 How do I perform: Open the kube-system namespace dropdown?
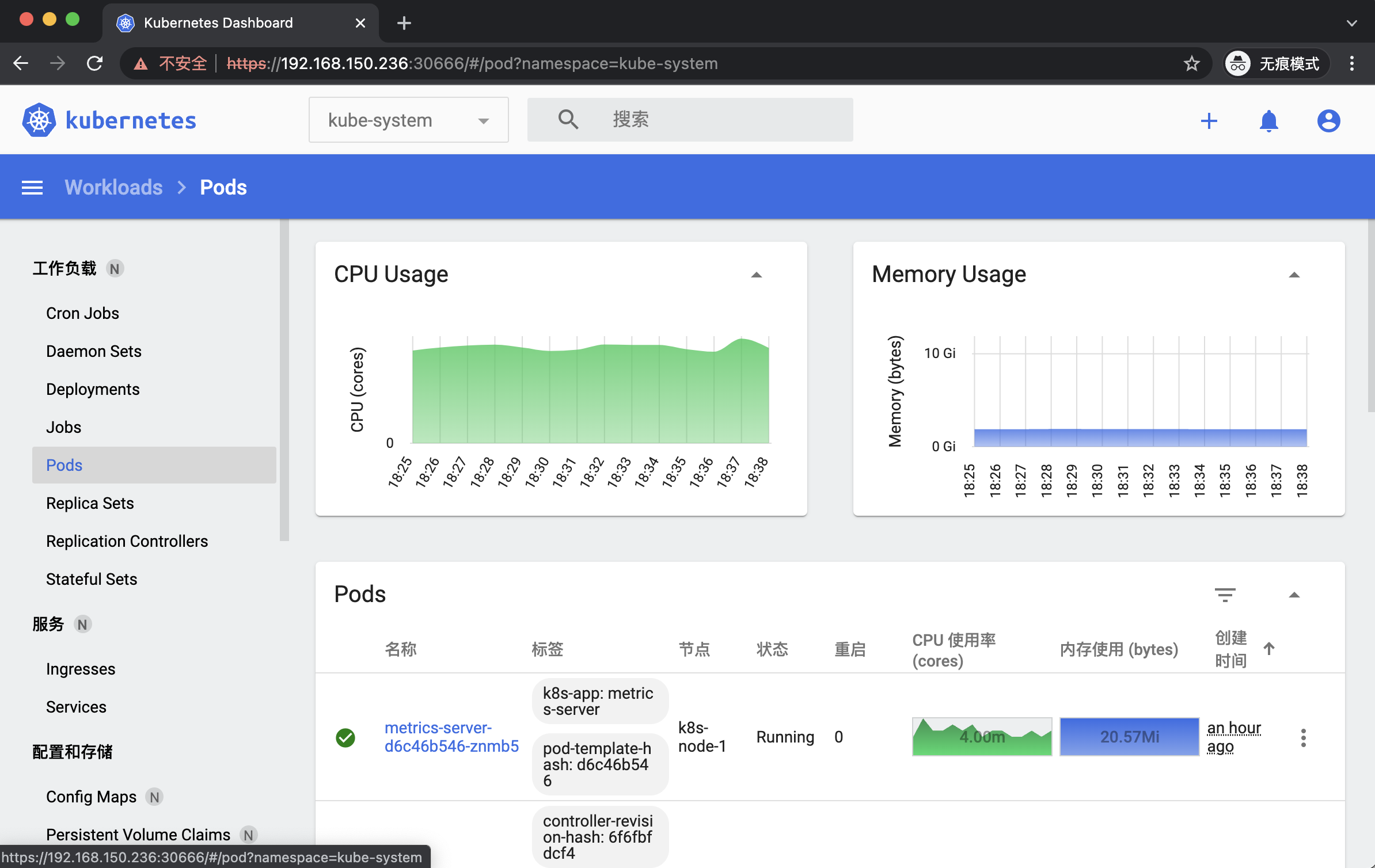(409, 120)
